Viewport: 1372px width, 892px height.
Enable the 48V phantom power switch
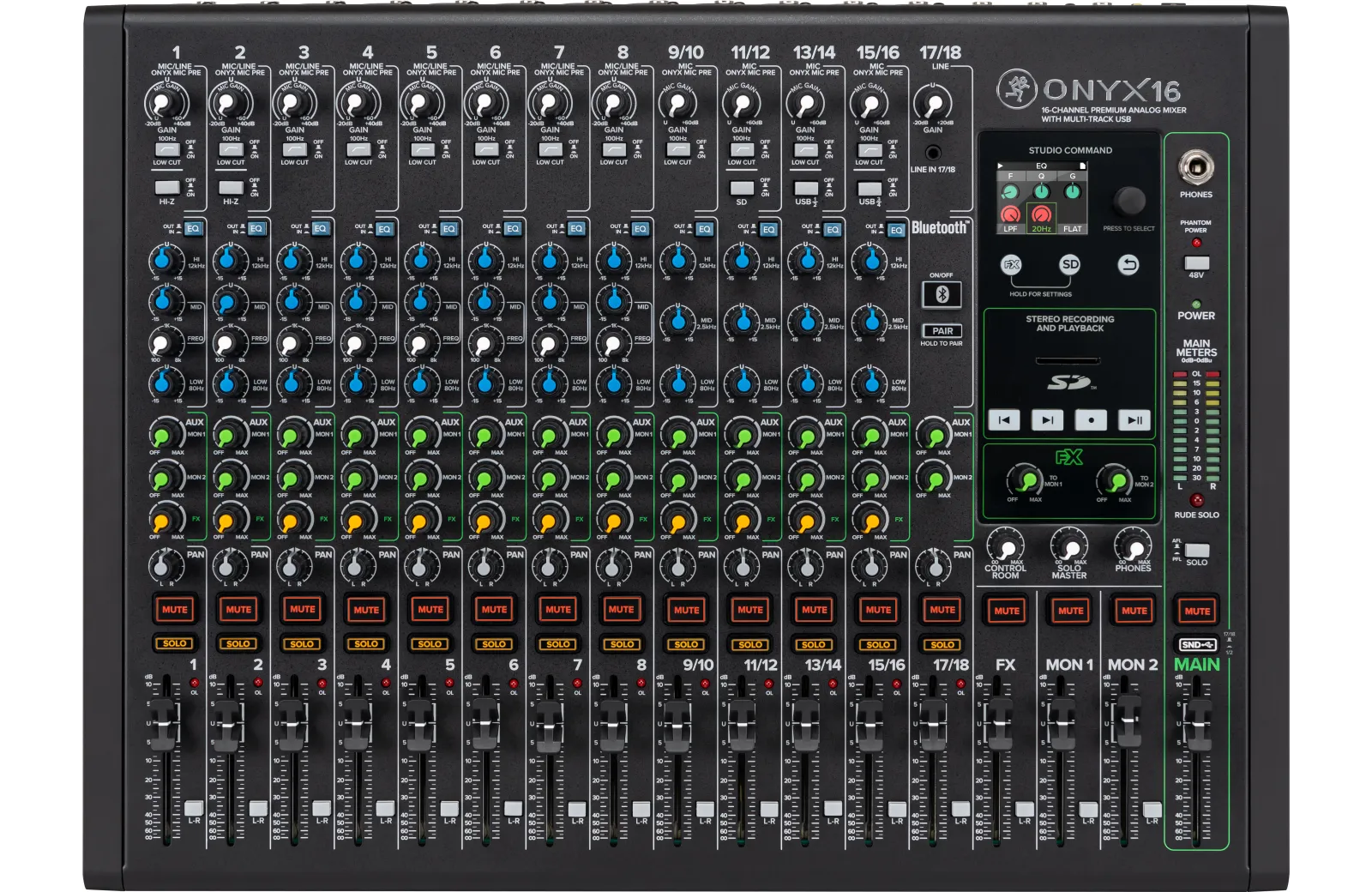(1196, 262)
